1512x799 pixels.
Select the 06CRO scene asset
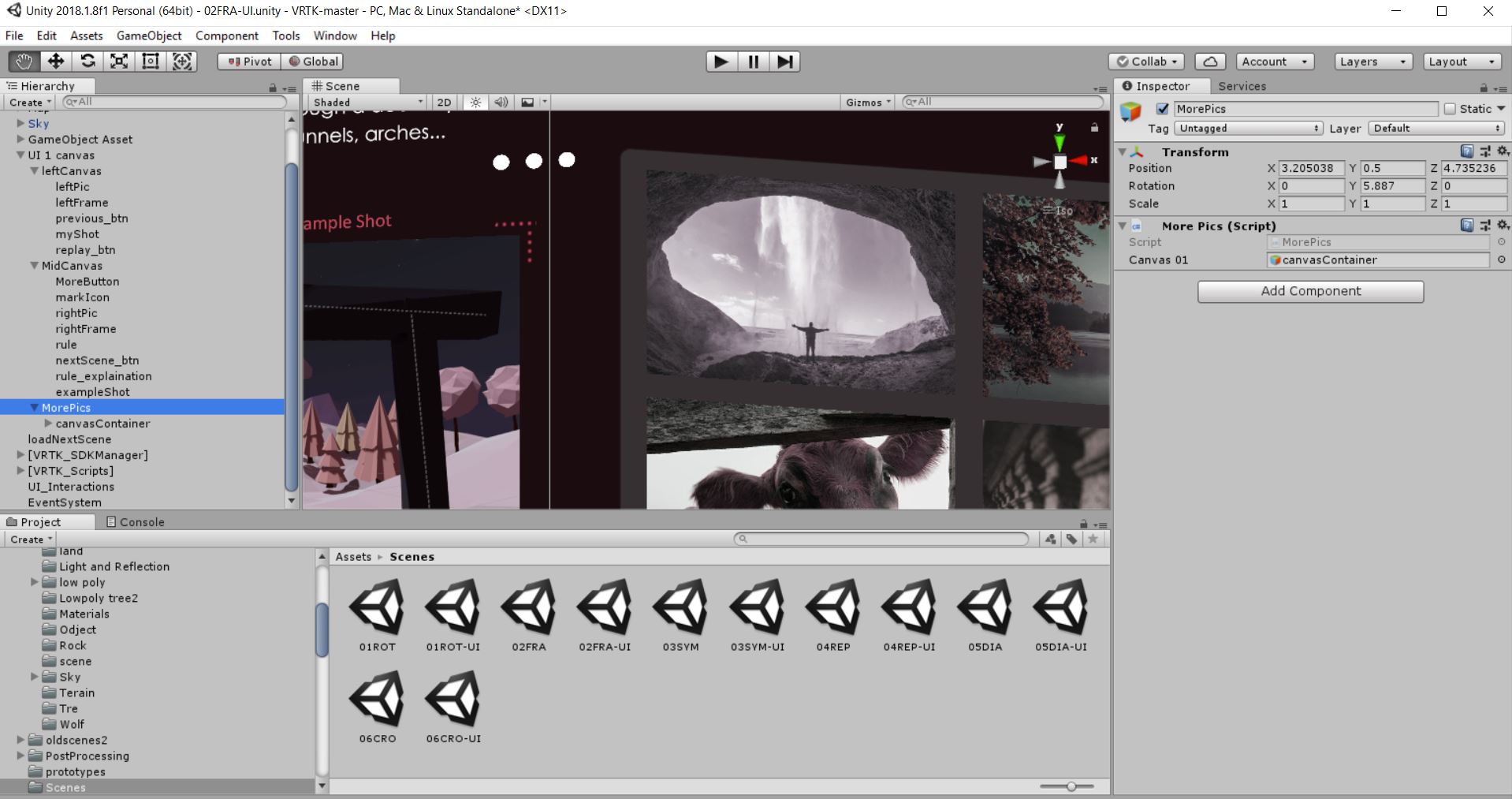point(377,708)
